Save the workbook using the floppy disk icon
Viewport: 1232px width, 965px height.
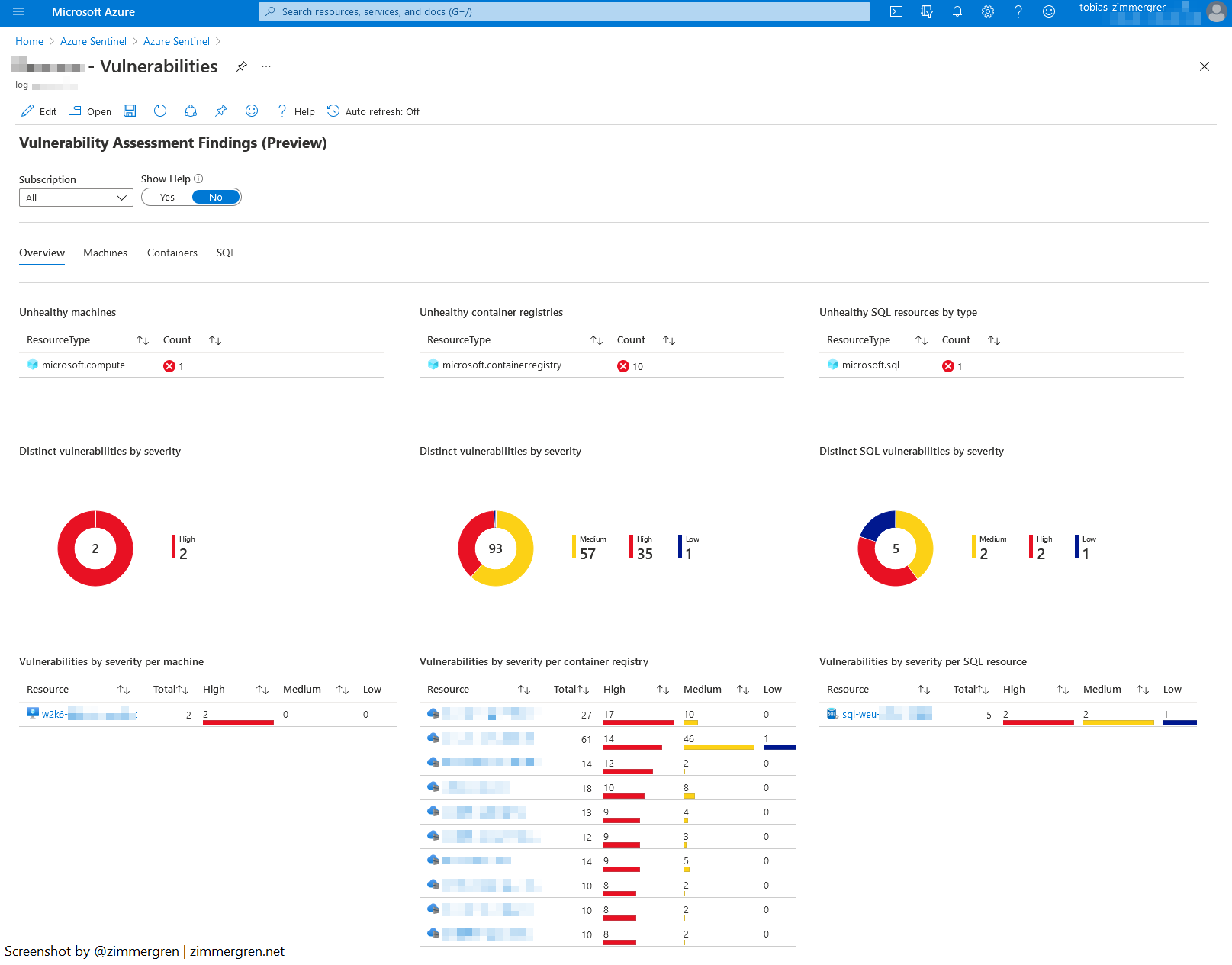pos(129,111)
